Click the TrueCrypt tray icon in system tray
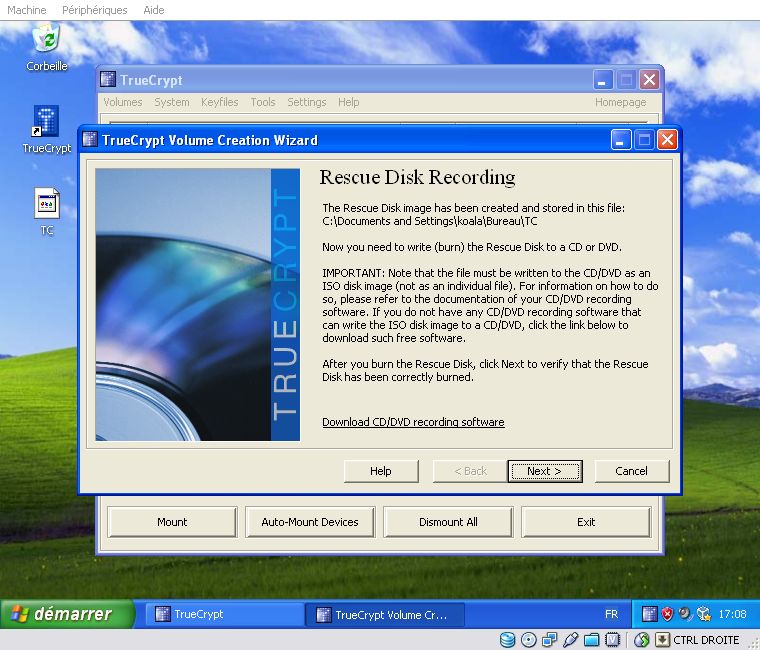The width and height of the screenshot is (760, 650). (649, 614)
